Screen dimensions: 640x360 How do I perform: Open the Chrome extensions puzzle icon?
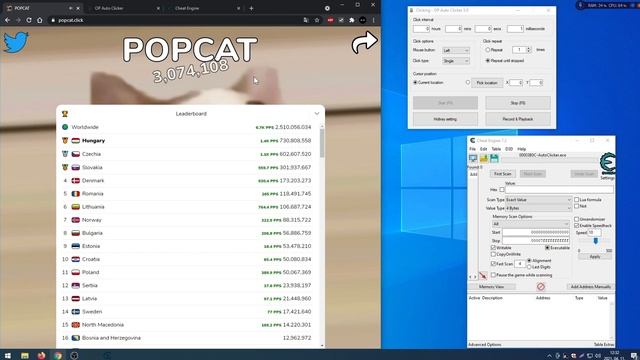(x=352, y=20)
